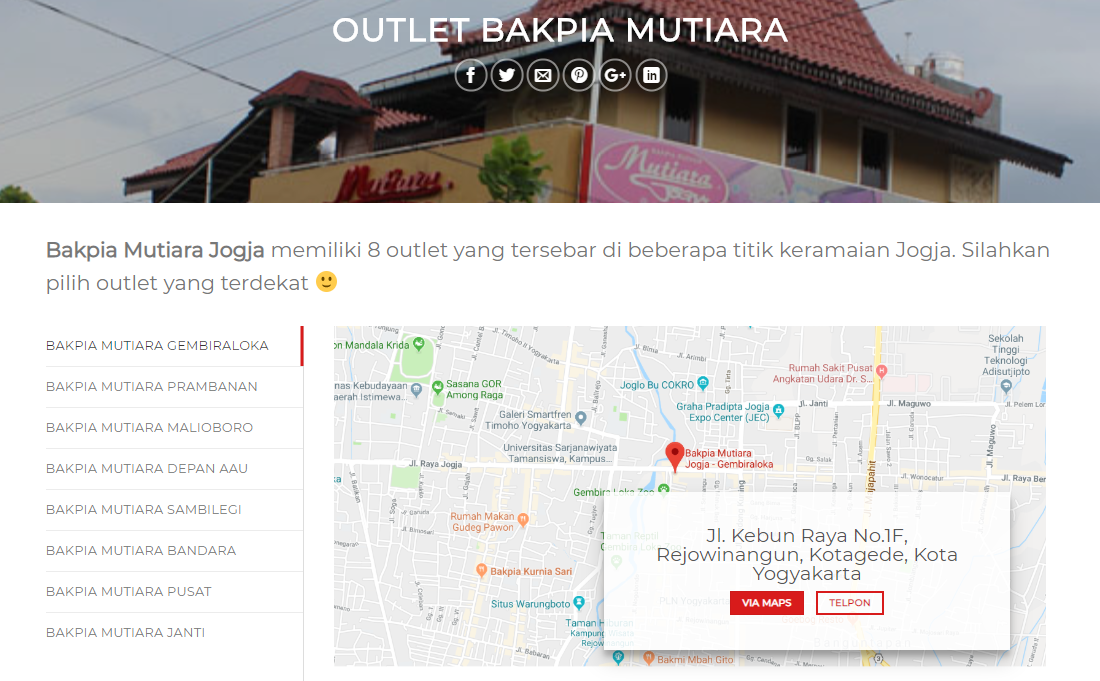Viewport: 1100px width, 681px height.
Task: Click the TELPON button
Action: click(x=850, y=603)
